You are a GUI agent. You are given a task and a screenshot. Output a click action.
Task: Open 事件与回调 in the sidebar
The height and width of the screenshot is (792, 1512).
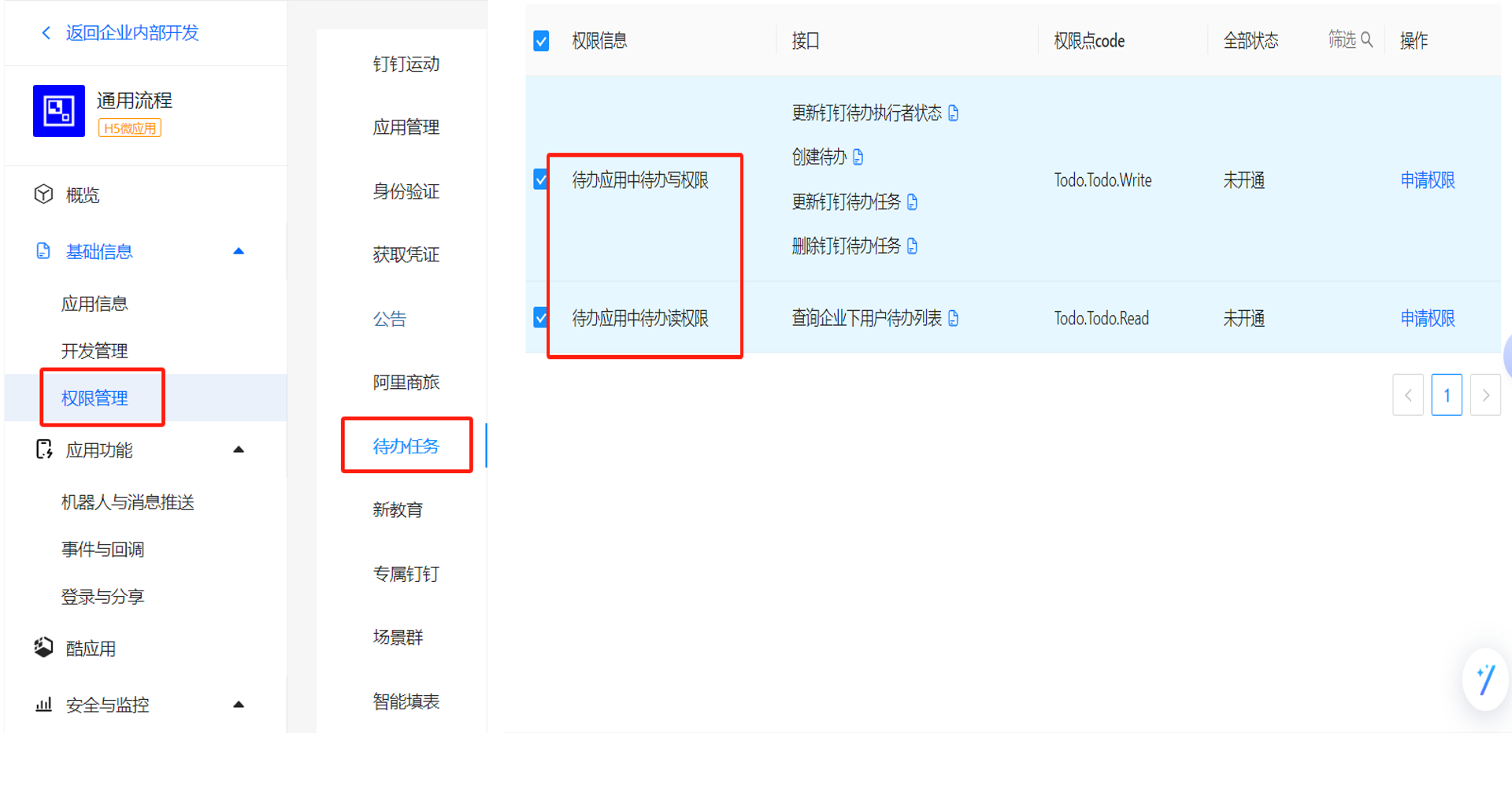pyautogui.click(x=102, y=550)
